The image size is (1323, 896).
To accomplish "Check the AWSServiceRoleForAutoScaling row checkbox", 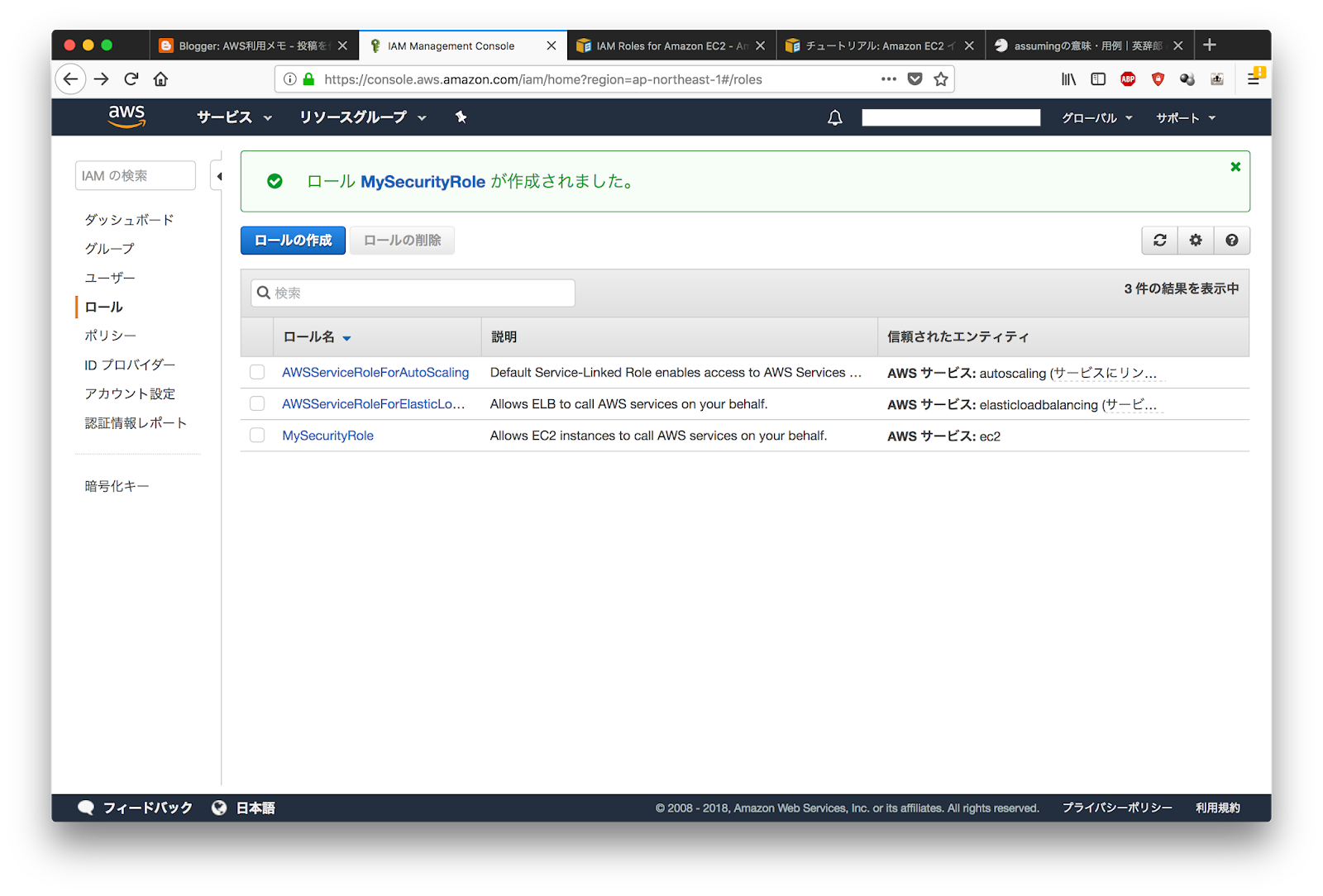I will click(257, 372).
